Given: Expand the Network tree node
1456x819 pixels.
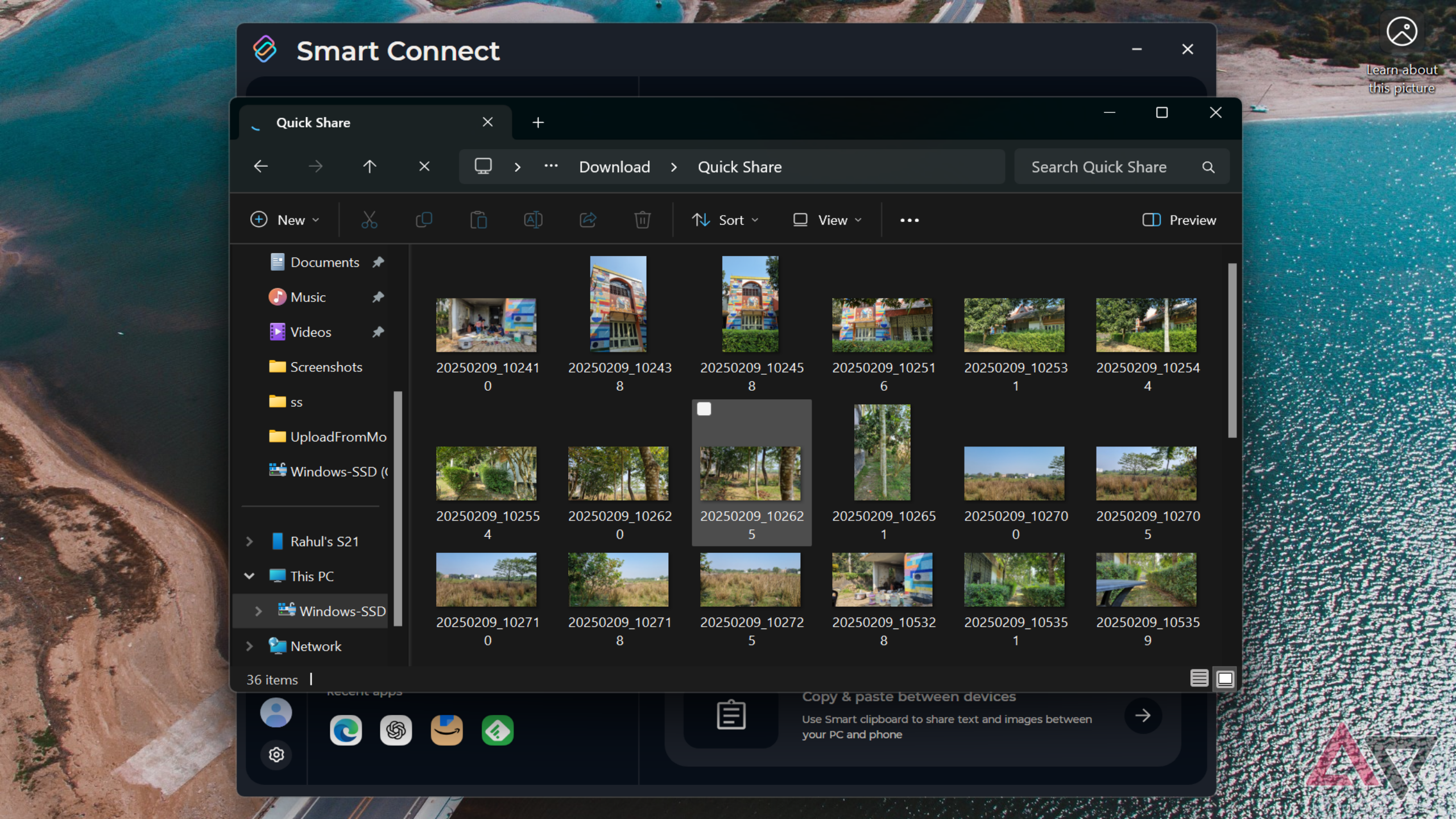Looking at the screenshot, I should click(x=249, y=646).
